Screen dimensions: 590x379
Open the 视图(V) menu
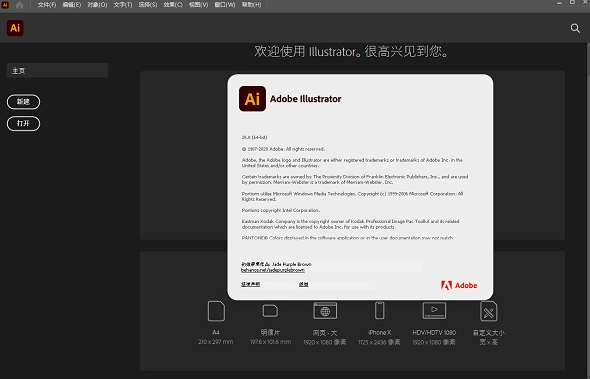pos(198,5)
